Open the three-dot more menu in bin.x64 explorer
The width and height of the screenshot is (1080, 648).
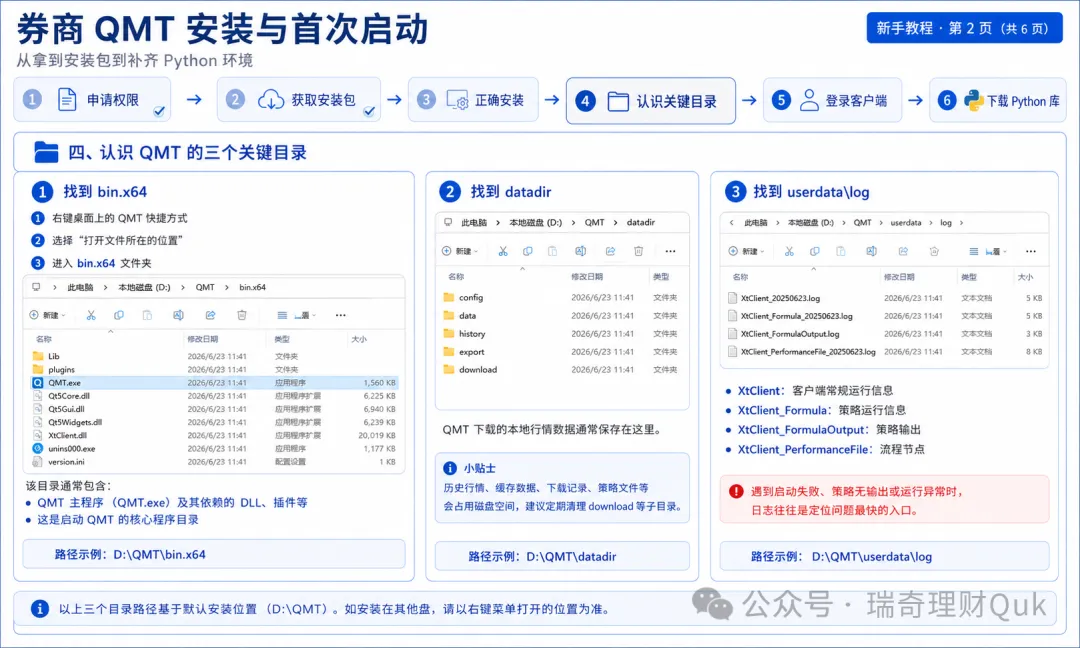pos(340,315)
